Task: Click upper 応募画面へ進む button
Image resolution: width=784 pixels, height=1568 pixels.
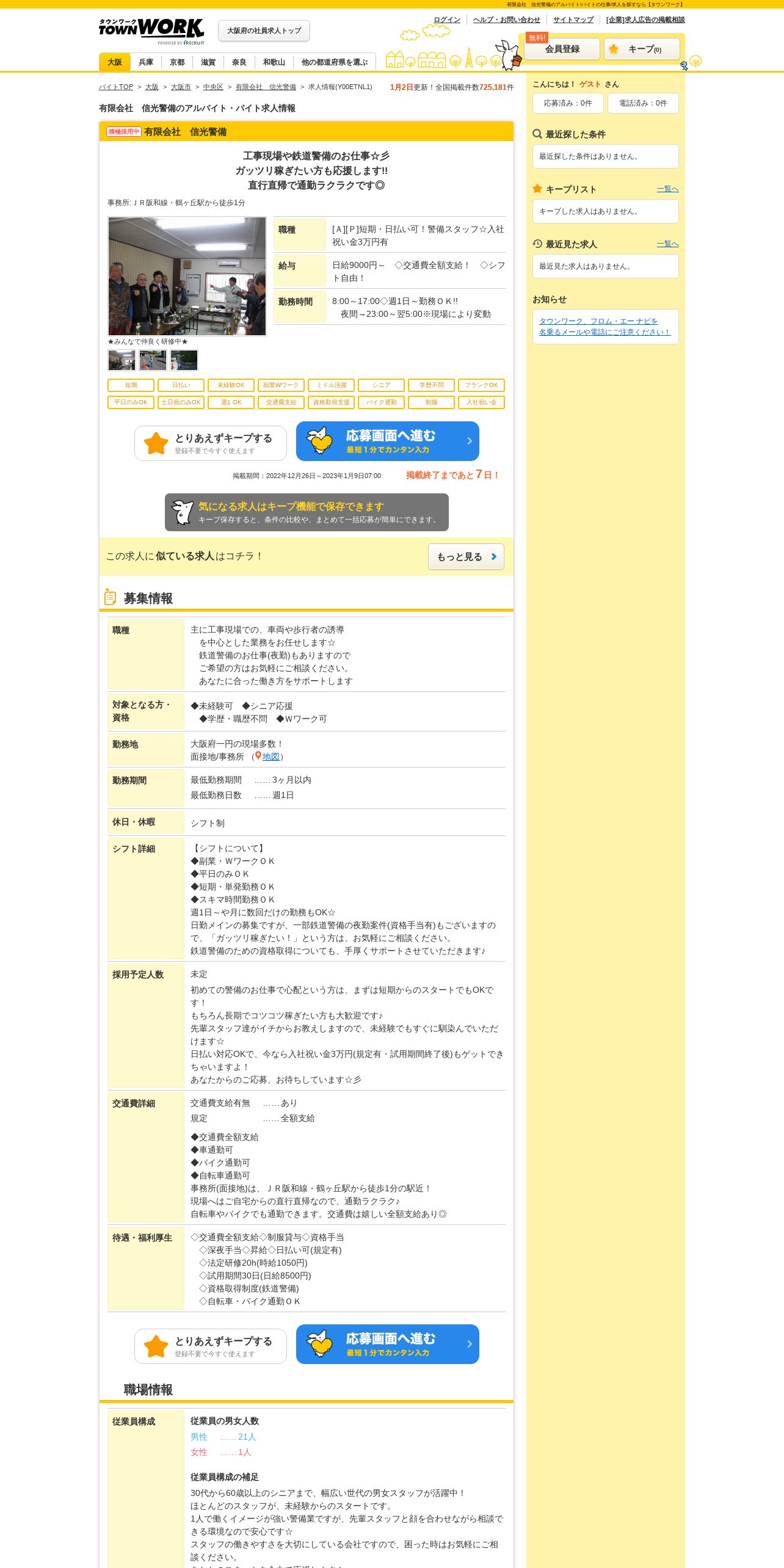Action: coord(388,441)
